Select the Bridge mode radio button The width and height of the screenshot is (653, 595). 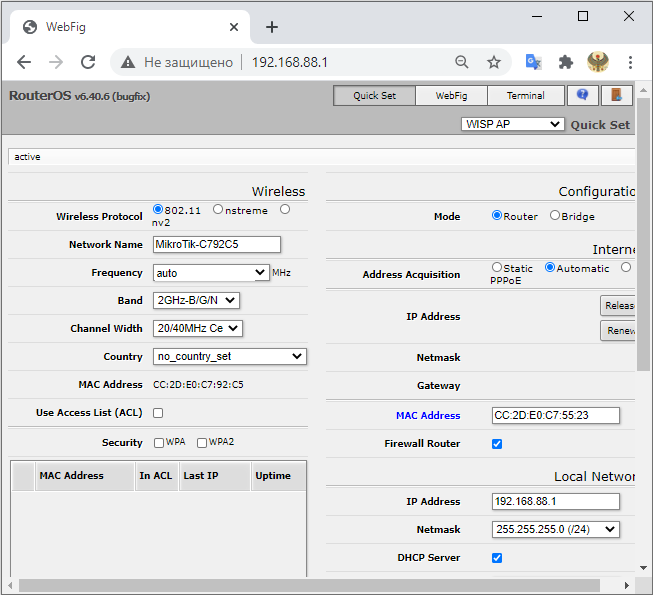[x=555, y=216]
